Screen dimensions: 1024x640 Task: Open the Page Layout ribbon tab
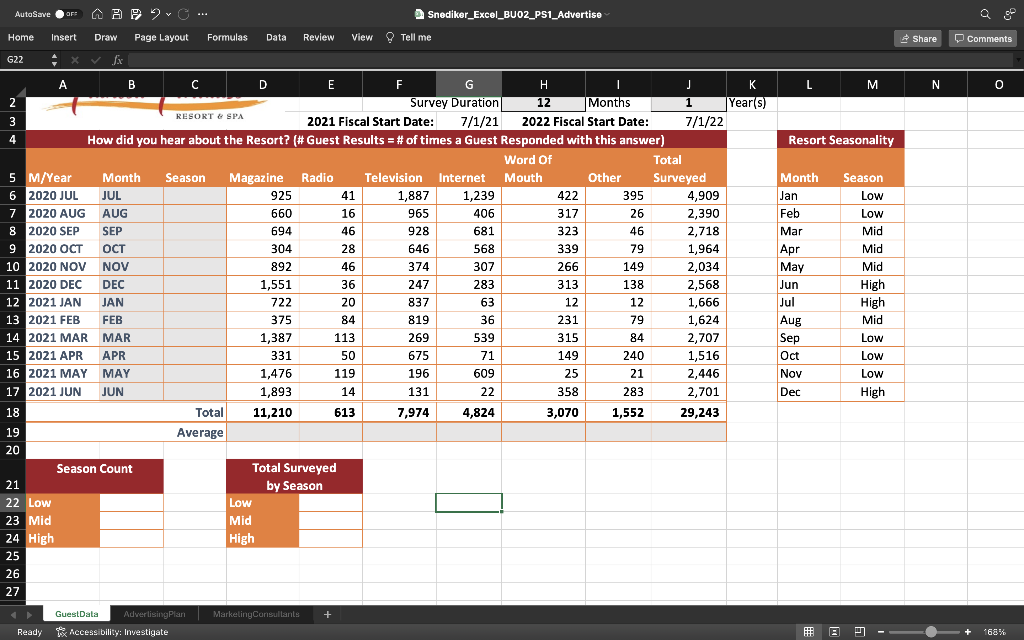click(161, 37)
